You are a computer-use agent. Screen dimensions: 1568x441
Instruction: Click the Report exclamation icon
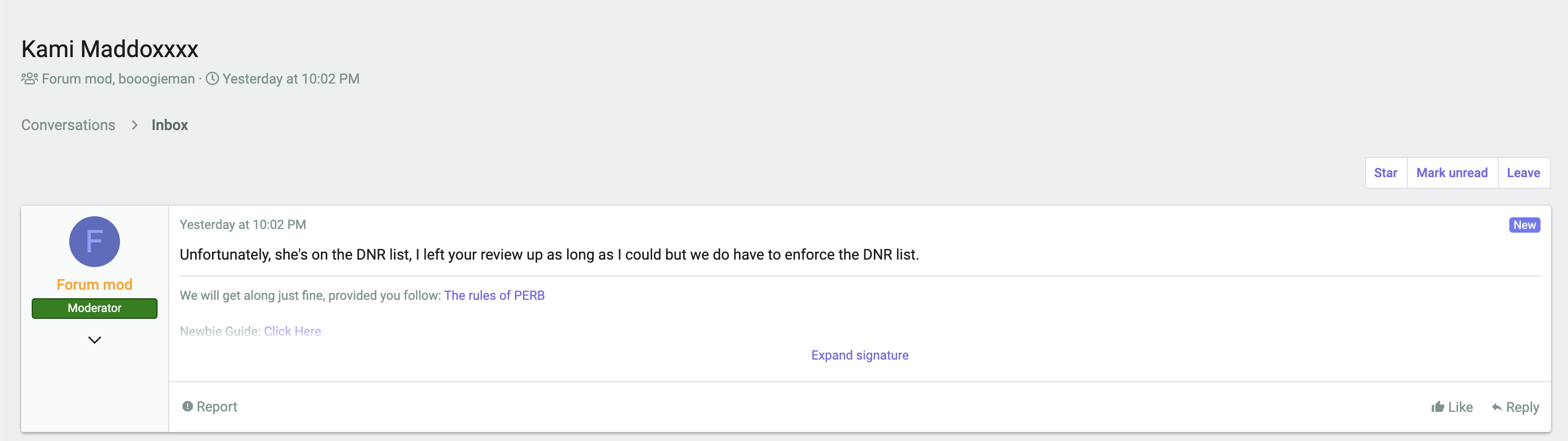pyautogui.click(x=188, y=406)
